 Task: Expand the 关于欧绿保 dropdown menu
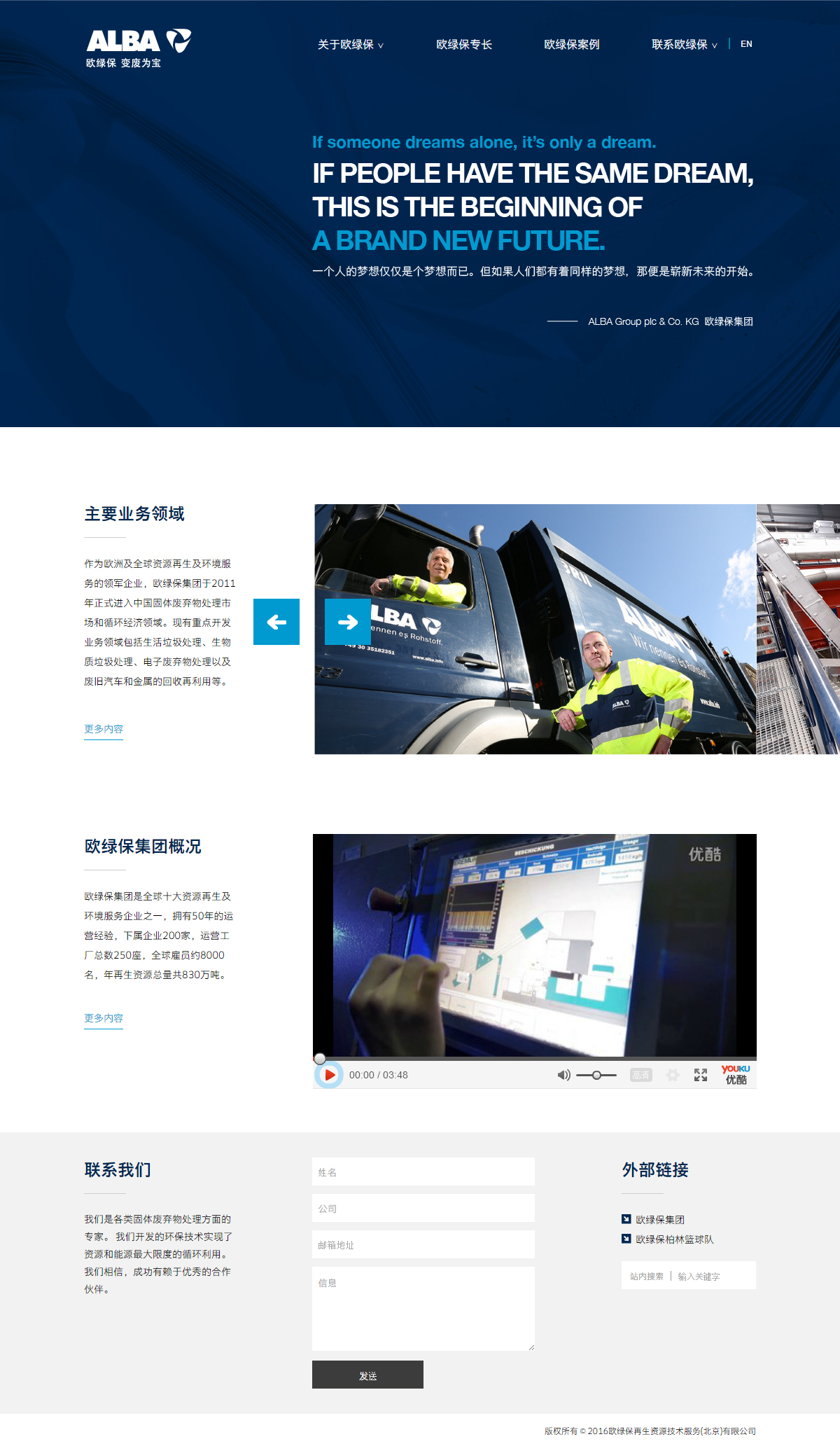350,45
